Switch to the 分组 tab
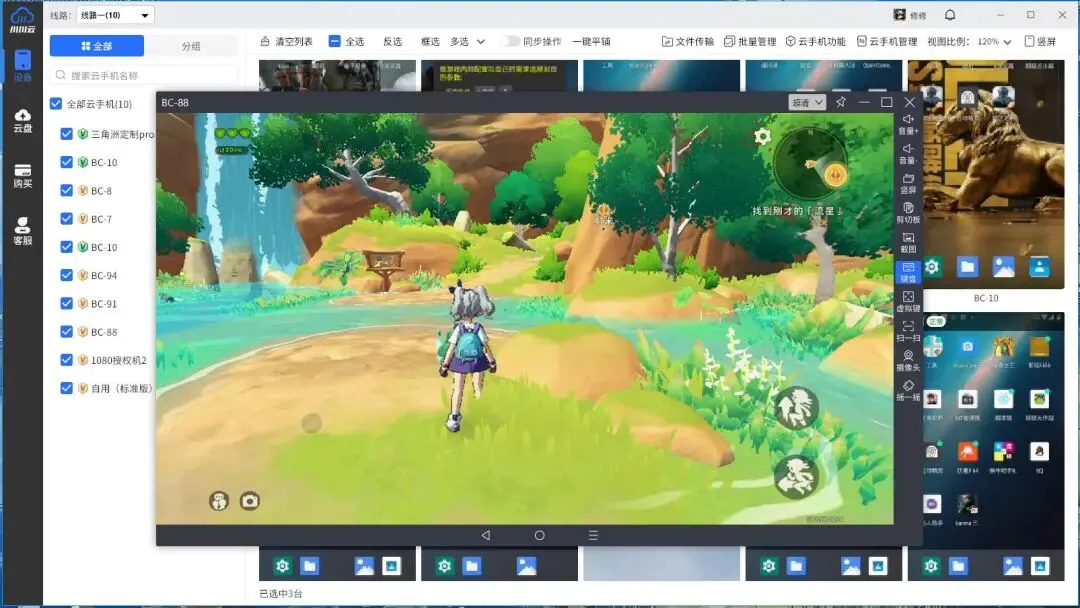Image resolution: width=1080 pixels, height=608 pixels. click(x=191, y=46)
